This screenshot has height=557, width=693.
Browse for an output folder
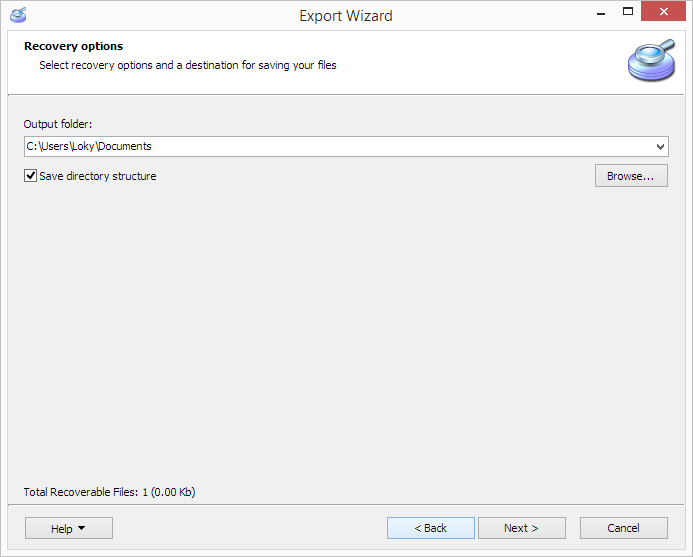pos(631,176)
